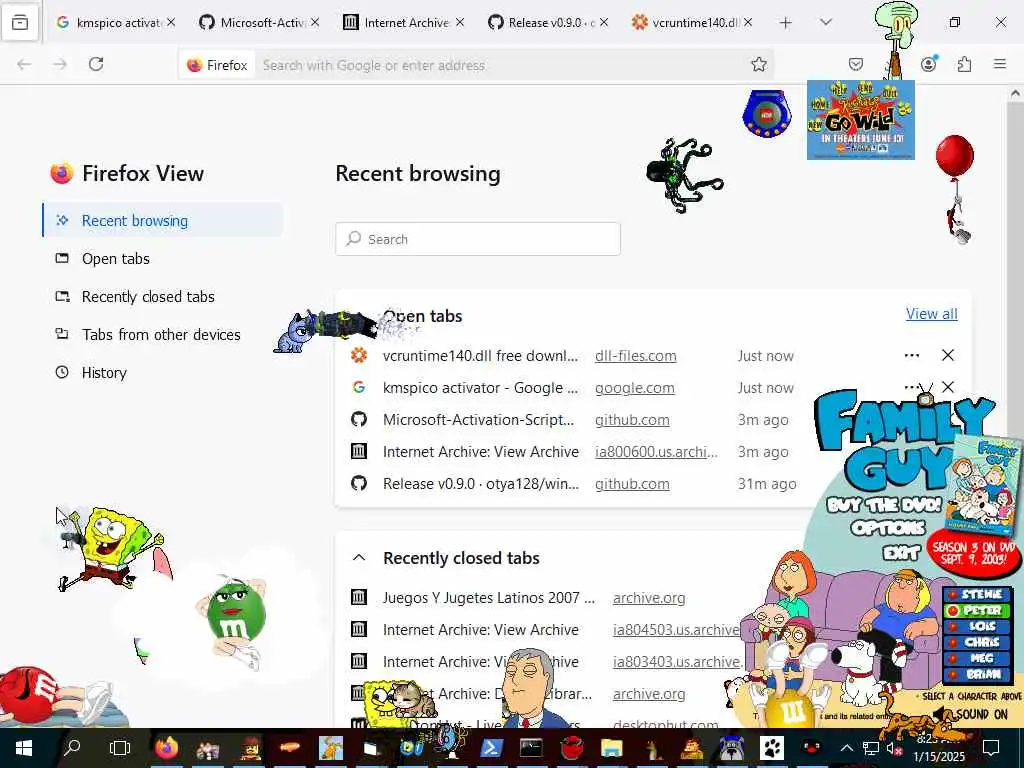Switch to the vcruntime140.dll tab

693,23
